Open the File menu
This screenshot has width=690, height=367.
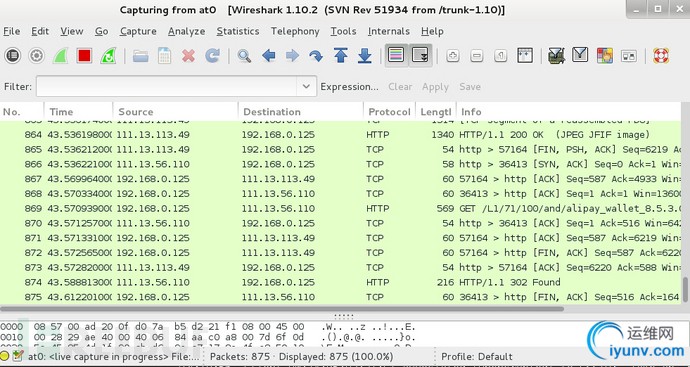click(11, 31)
